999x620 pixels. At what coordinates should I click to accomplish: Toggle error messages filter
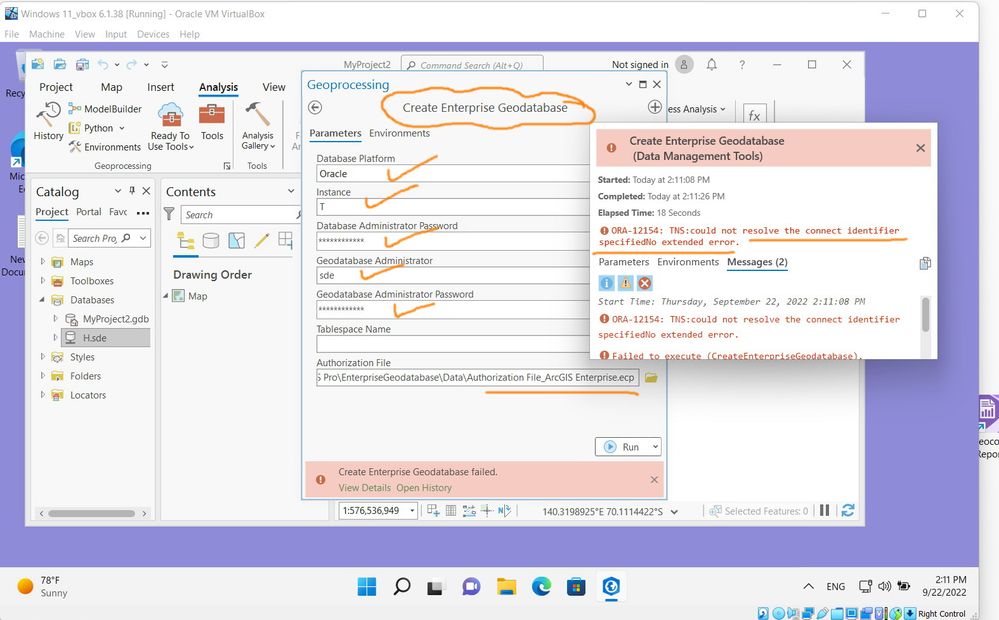click(x=645, y=283)
